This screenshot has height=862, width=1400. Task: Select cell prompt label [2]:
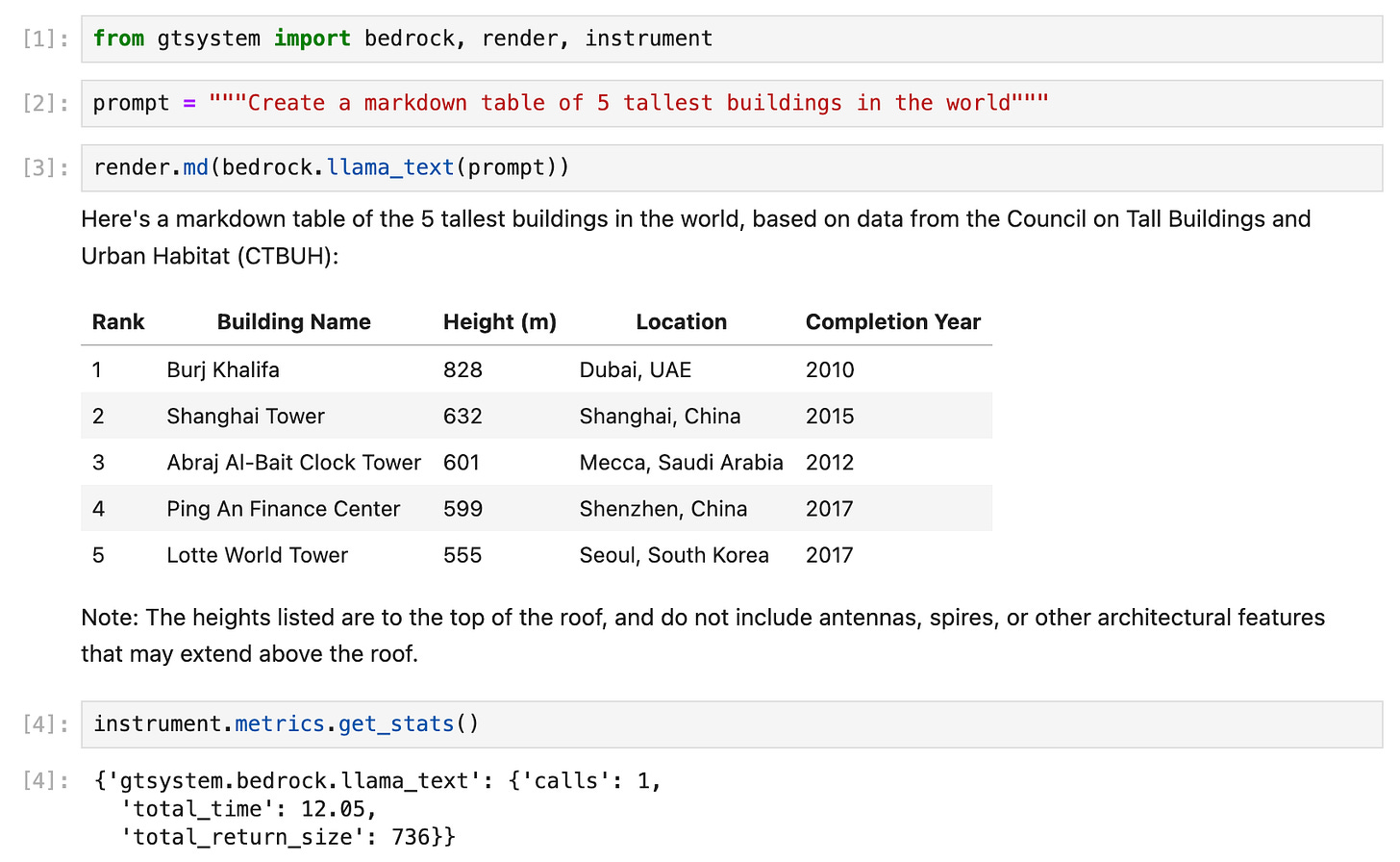pos(45,104)
